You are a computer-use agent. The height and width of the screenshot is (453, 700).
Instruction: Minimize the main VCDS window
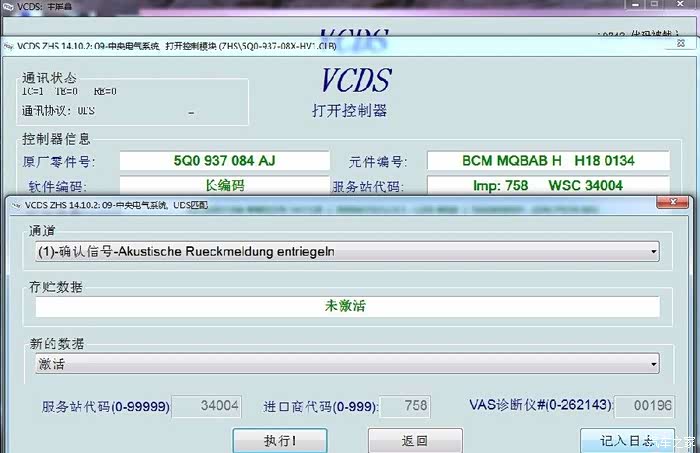(x=636, y=4)
